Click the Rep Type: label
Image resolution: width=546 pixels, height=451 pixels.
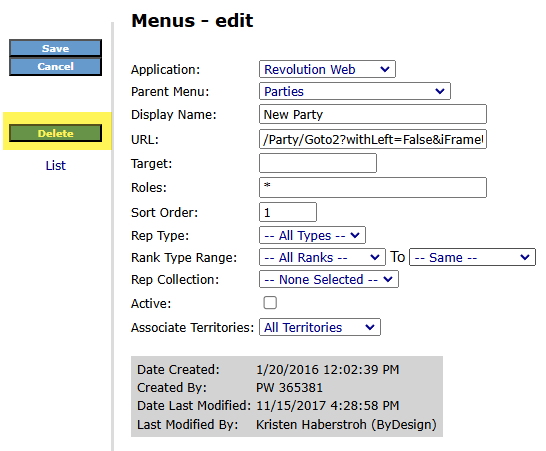coord(160,236)
